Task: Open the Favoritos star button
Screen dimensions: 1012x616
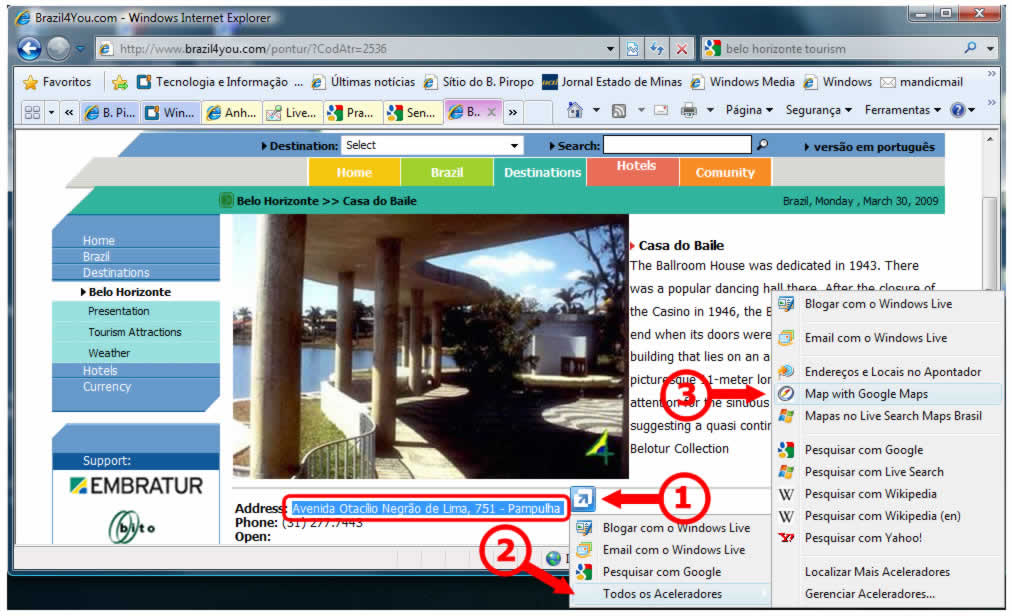Action: point(57,82)
